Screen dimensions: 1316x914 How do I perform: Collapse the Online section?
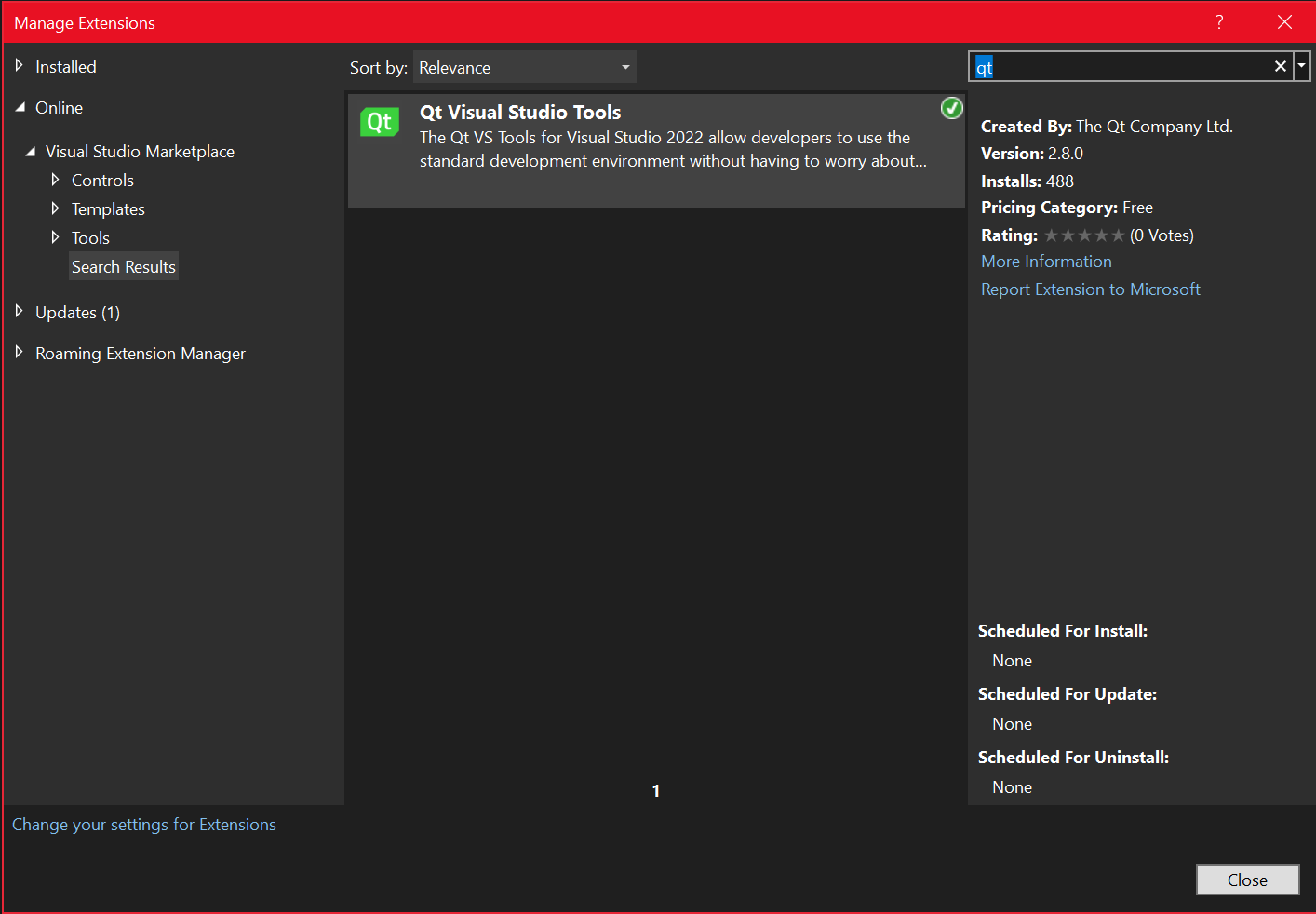[19, 107]
